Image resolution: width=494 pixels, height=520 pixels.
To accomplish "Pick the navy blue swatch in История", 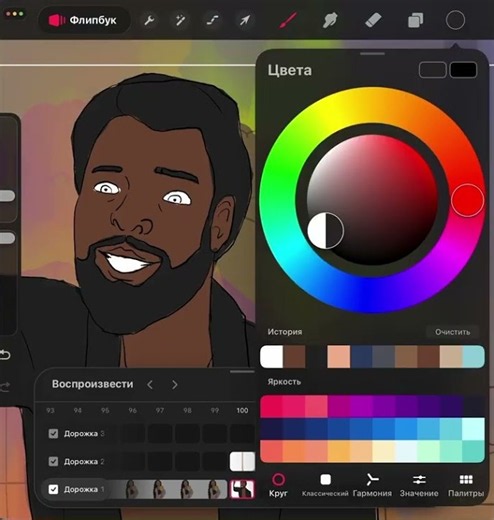I will 361,357.
